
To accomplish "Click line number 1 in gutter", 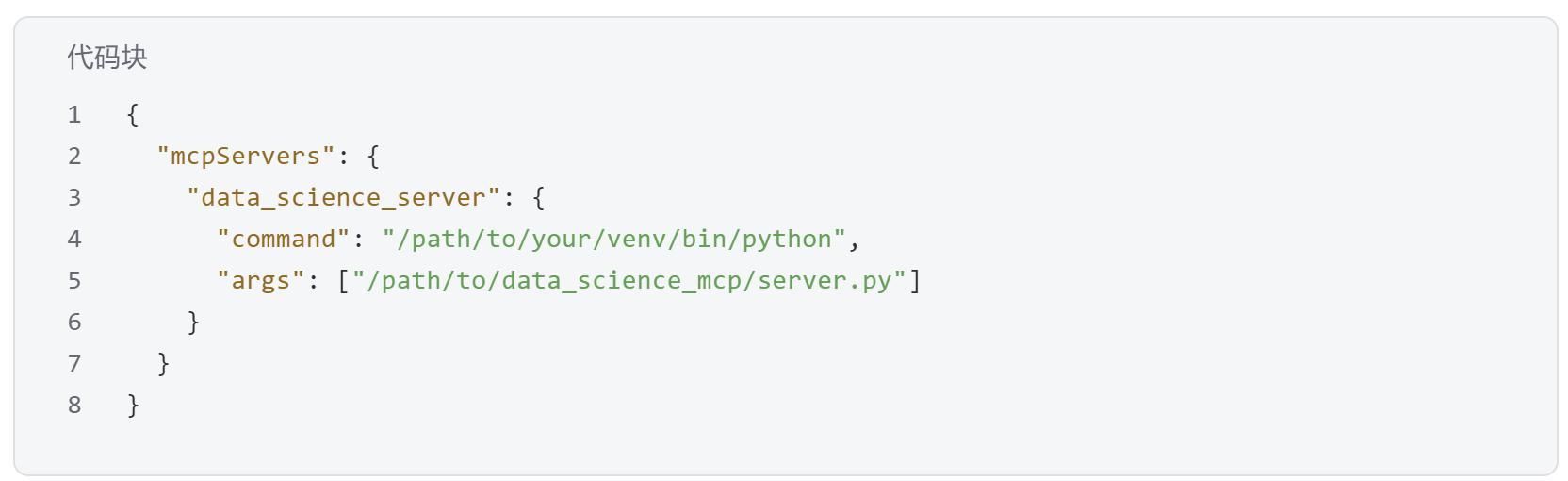I will pos(74,115).
